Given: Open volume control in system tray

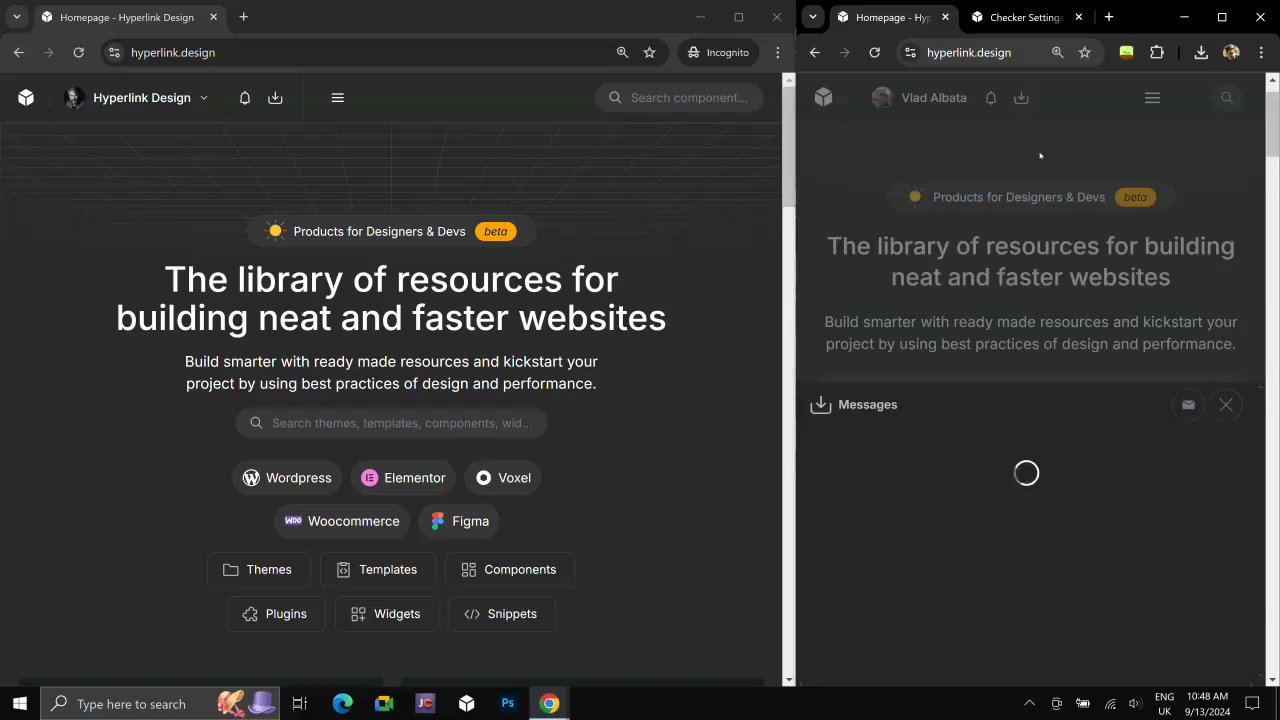Looking at the screenshot, I should point(1135,704).
